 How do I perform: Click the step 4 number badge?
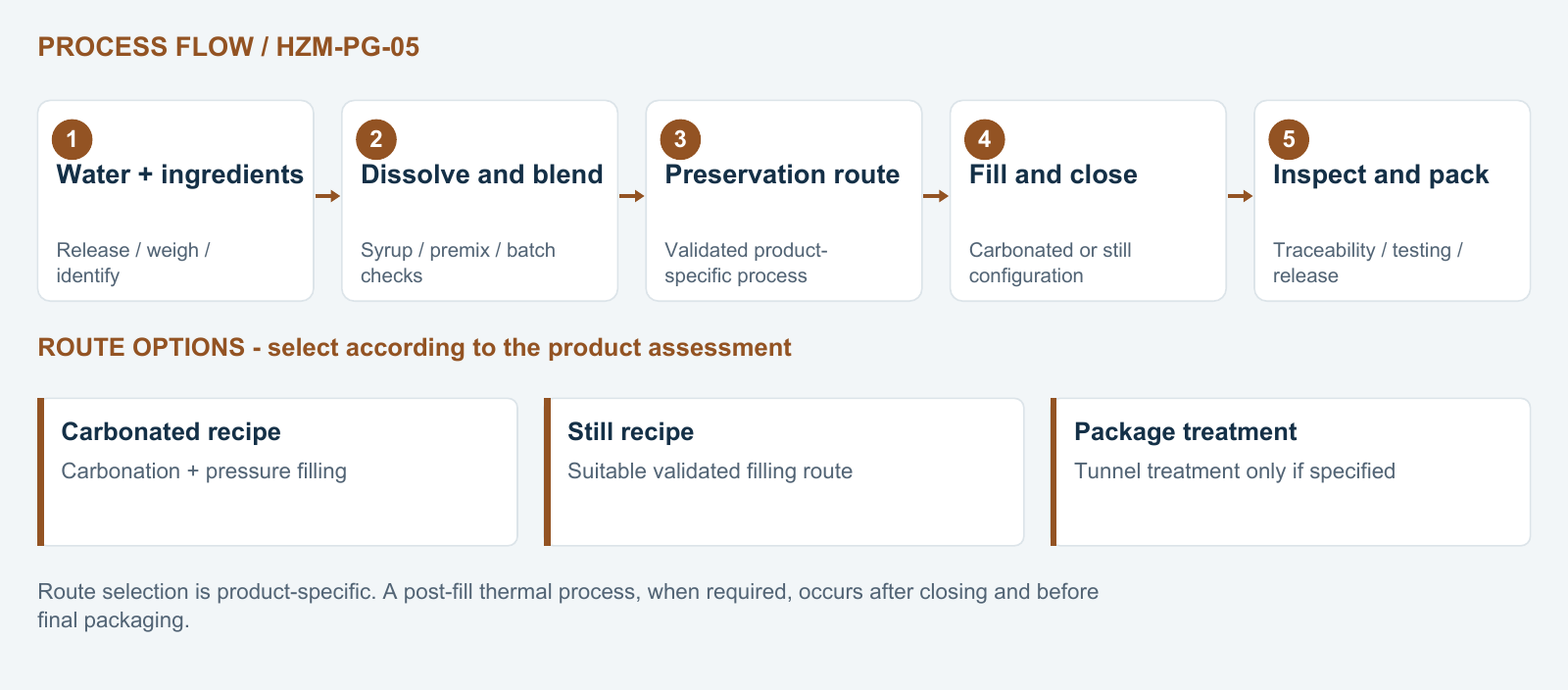(x=985, y=139)
